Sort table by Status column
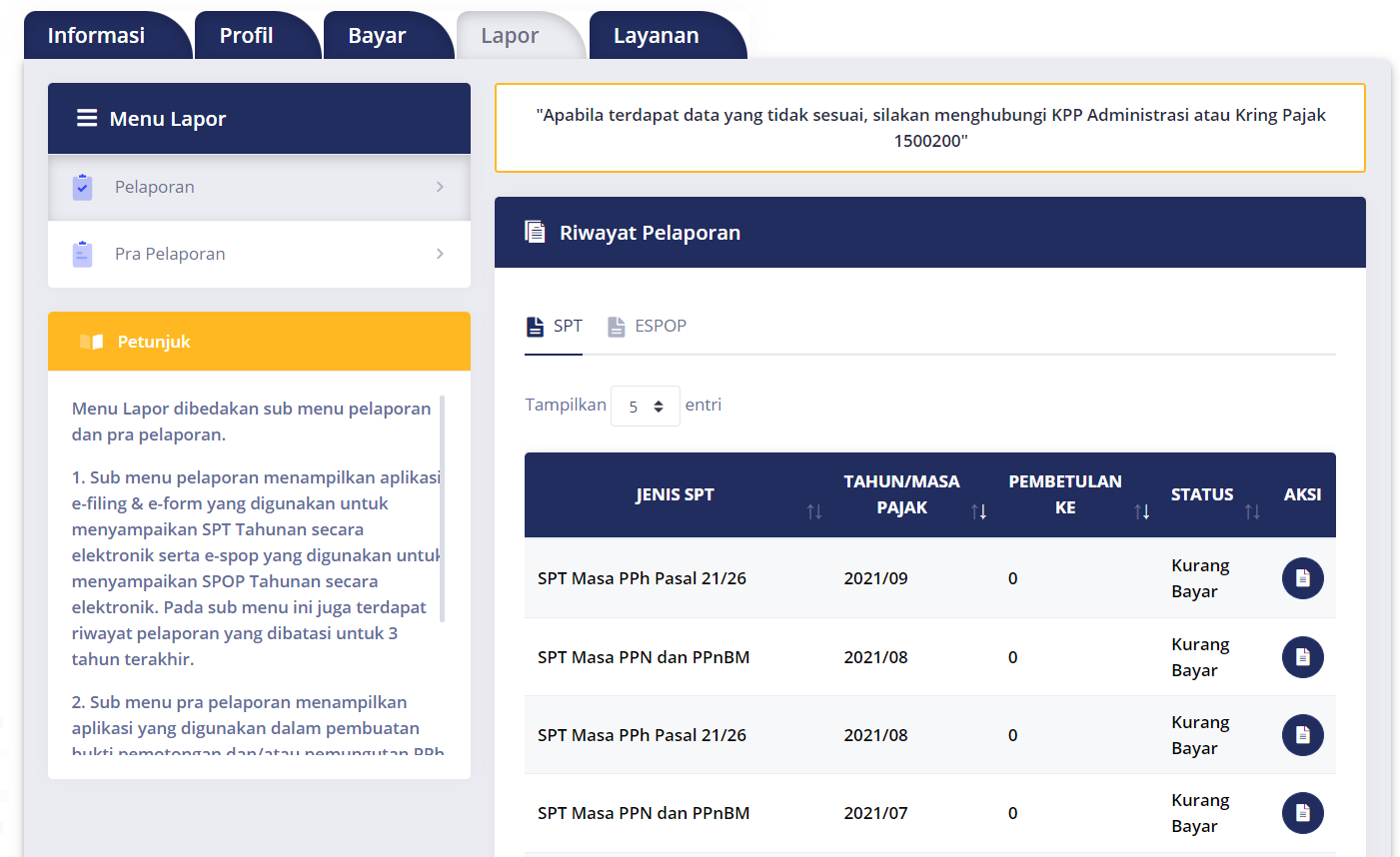 [1251, 511]
